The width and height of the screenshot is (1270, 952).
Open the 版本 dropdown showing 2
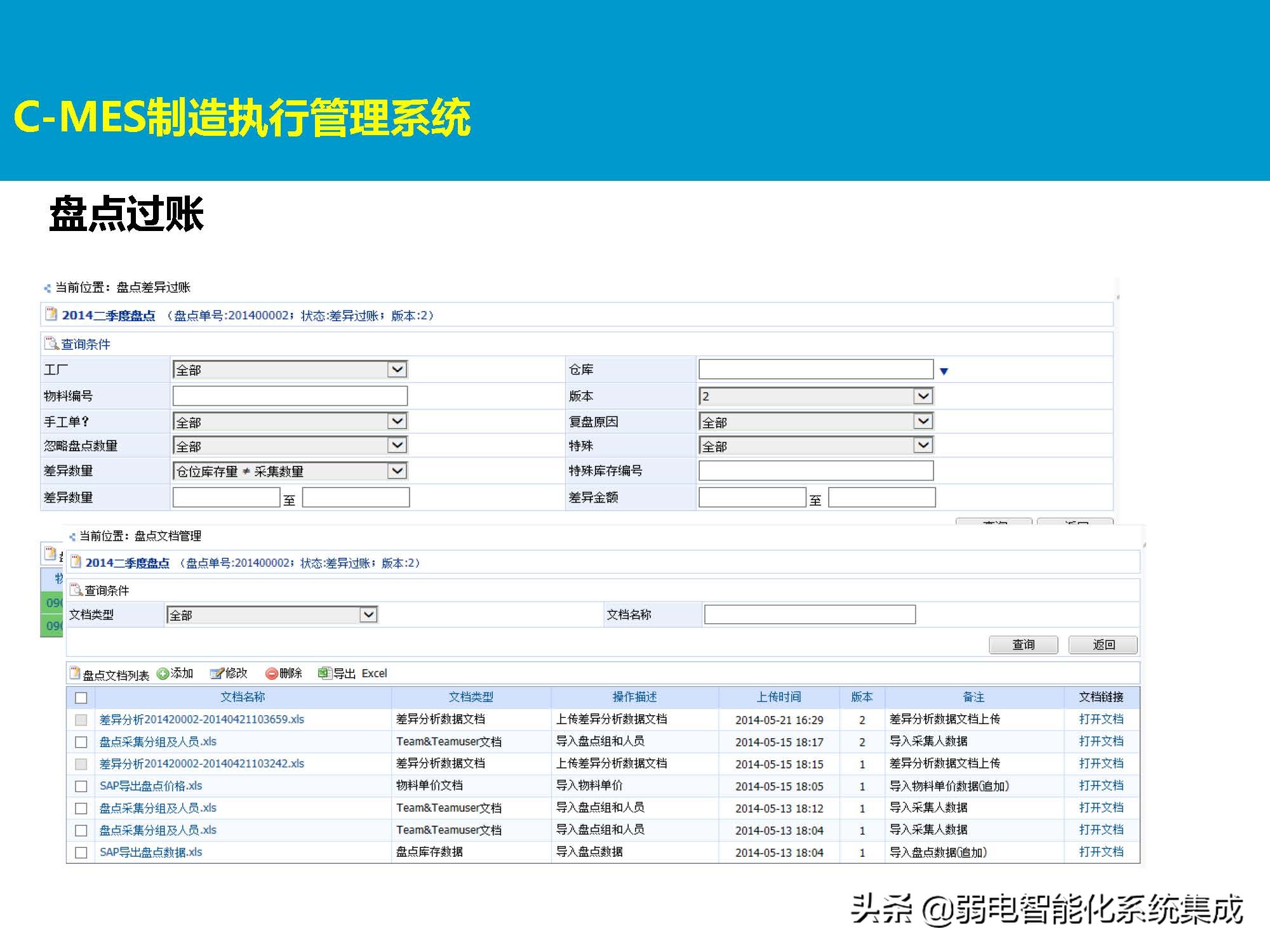(816, 396)
